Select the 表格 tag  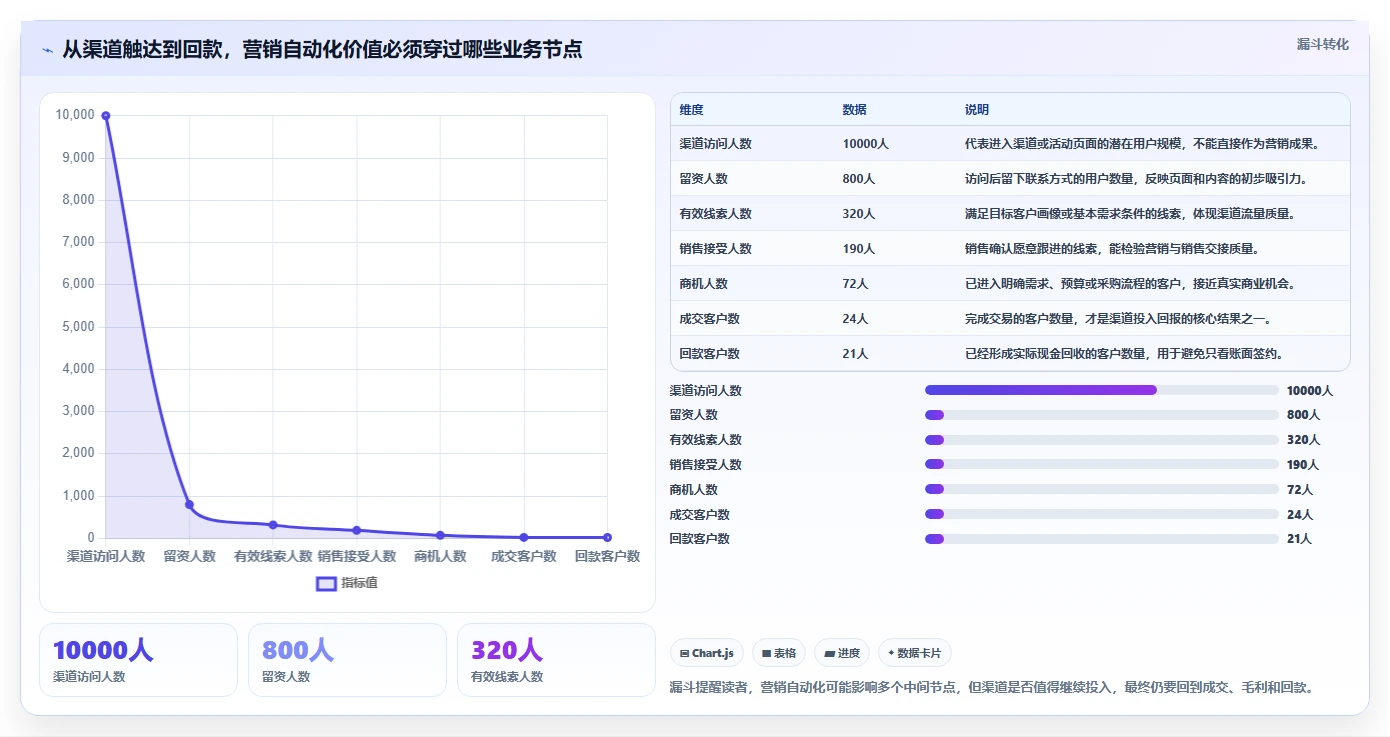coord(779,653)
